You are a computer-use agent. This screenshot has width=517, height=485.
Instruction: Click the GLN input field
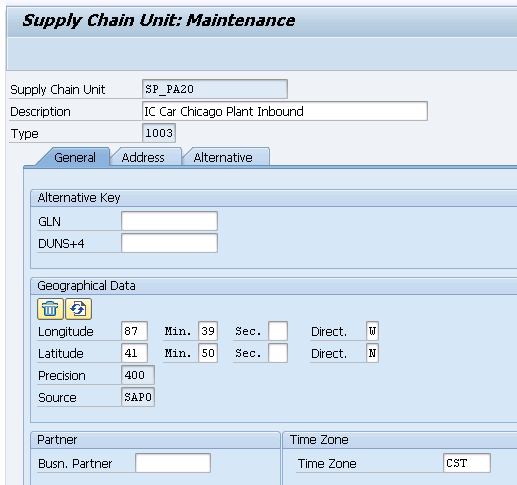tap(169, 221)
